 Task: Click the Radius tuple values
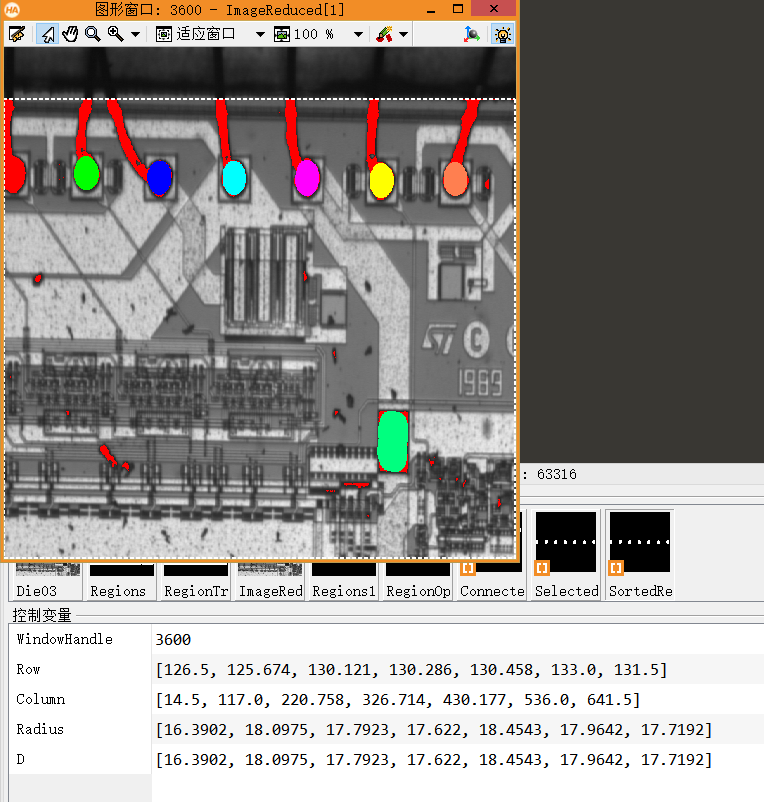click(x=434, y=730)
